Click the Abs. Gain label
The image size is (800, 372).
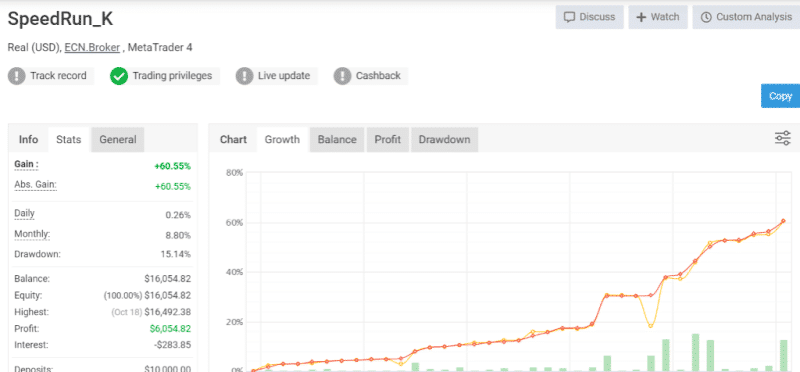point(35,185)
